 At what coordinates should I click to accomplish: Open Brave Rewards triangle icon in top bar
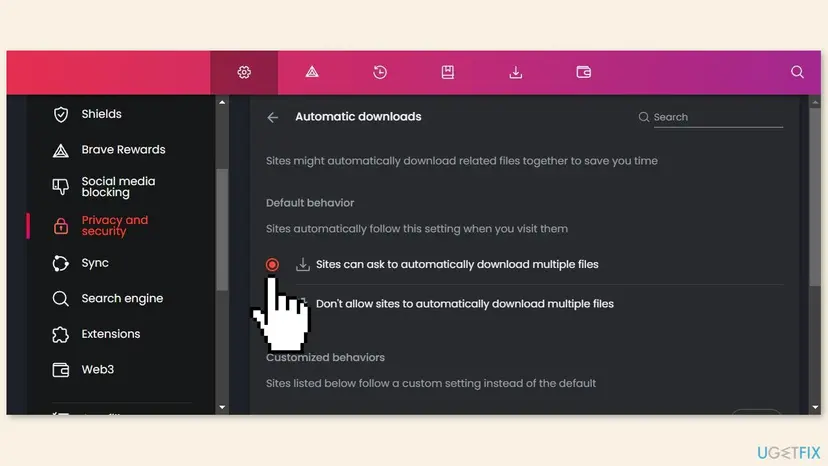(x=312, y=72)
